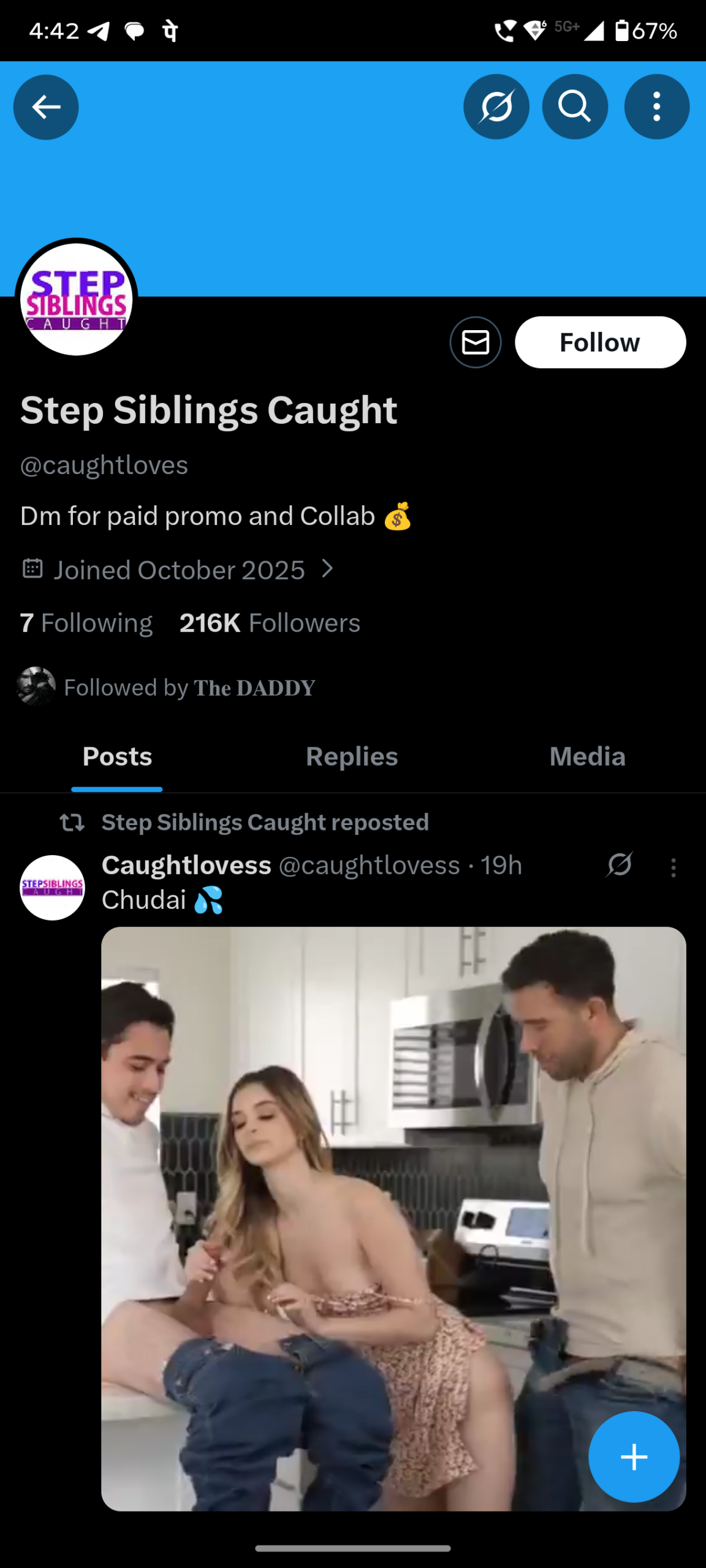The image size is (706, 1568).
Task: Tap the Follow button
Action: tap(600, 342)
